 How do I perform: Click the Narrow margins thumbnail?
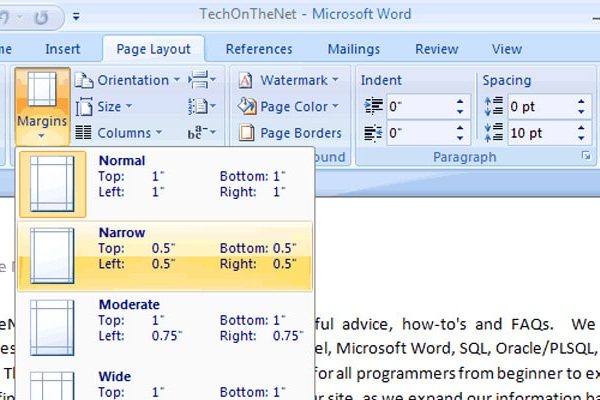(52, 256)
